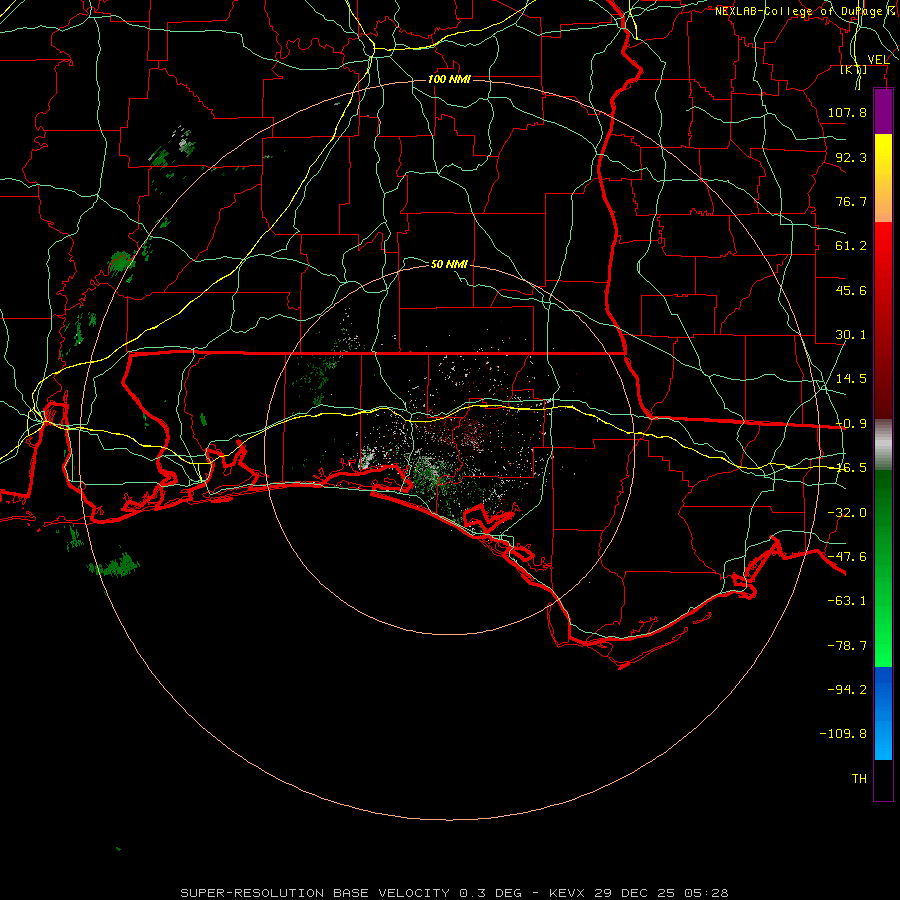
Task: Click the 61.2 velocity scale value
Action: pos(851,246)
